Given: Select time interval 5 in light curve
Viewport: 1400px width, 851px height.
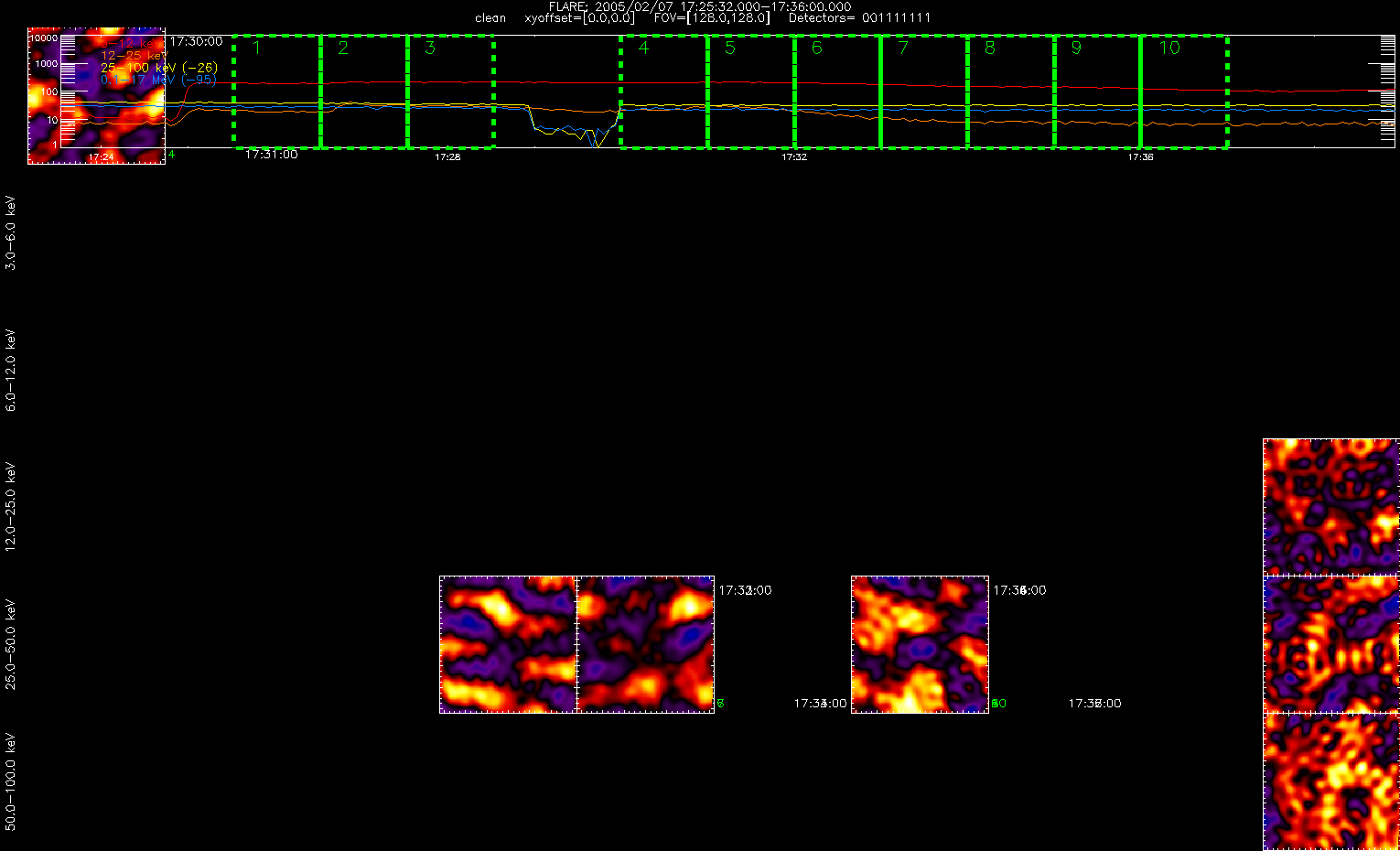Looking at the screenshot, I should click(x=750, y=92).
